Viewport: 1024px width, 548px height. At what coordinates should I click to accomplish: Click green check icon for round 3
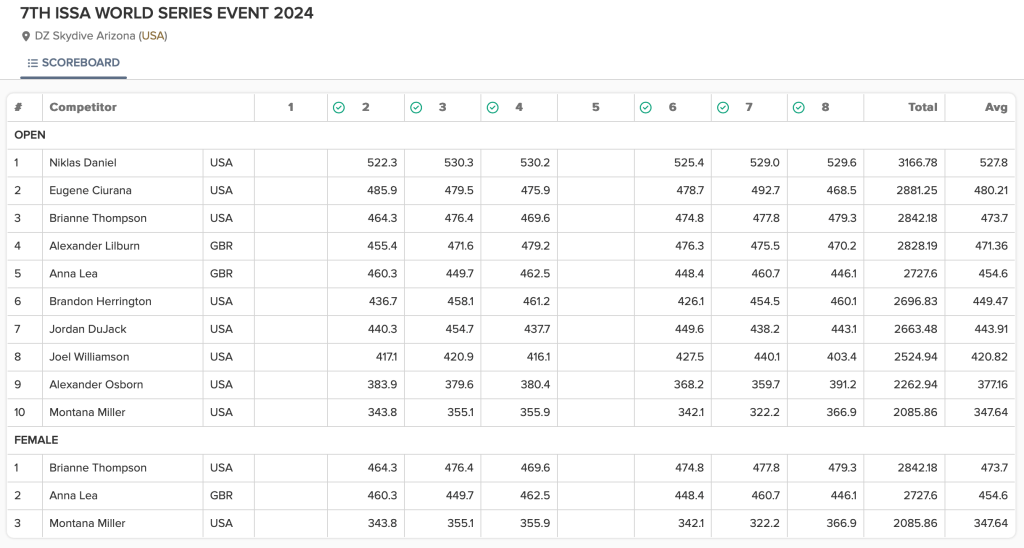point(416,107)
